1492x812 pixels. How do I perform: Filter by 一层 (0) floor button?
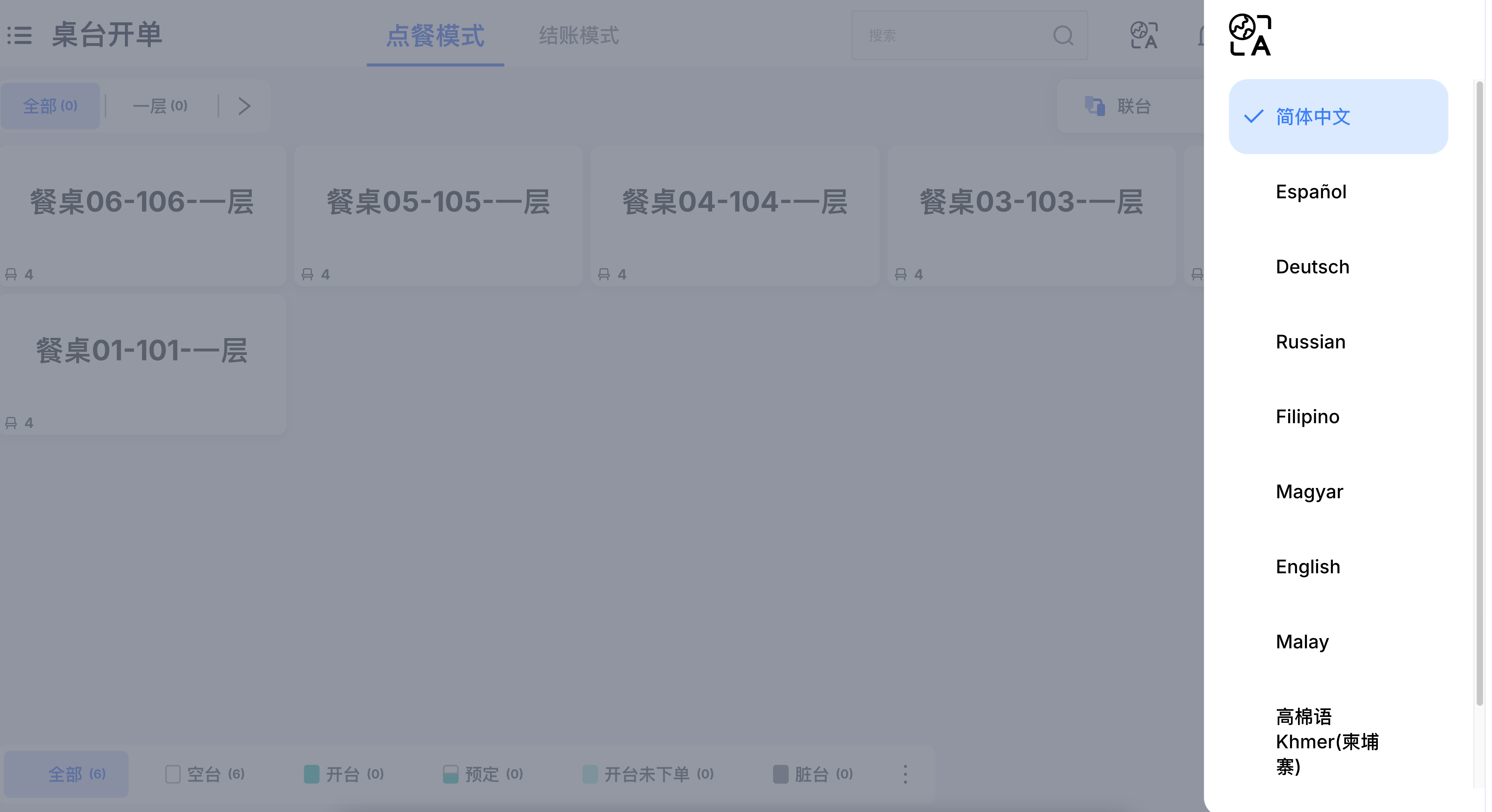click(160, 106)
